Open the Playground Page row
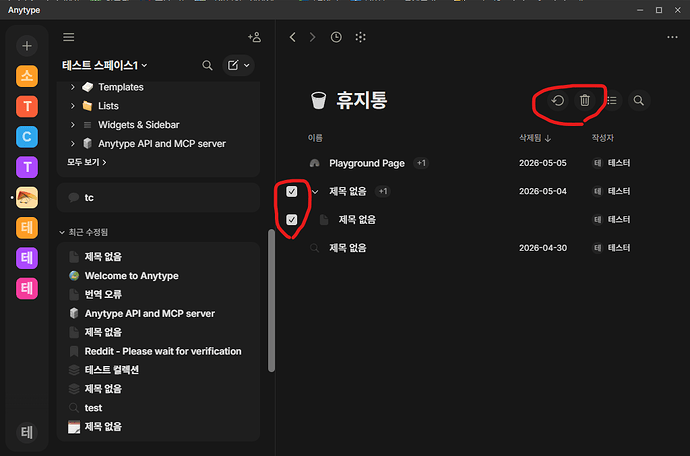690x456 pixels. [x=367, y=163]
